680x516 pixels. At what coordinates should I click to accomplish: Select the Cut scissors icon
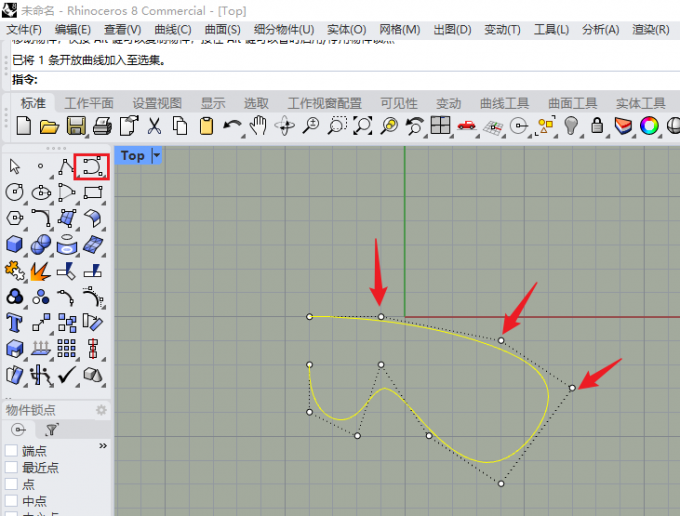pos(154,126)
